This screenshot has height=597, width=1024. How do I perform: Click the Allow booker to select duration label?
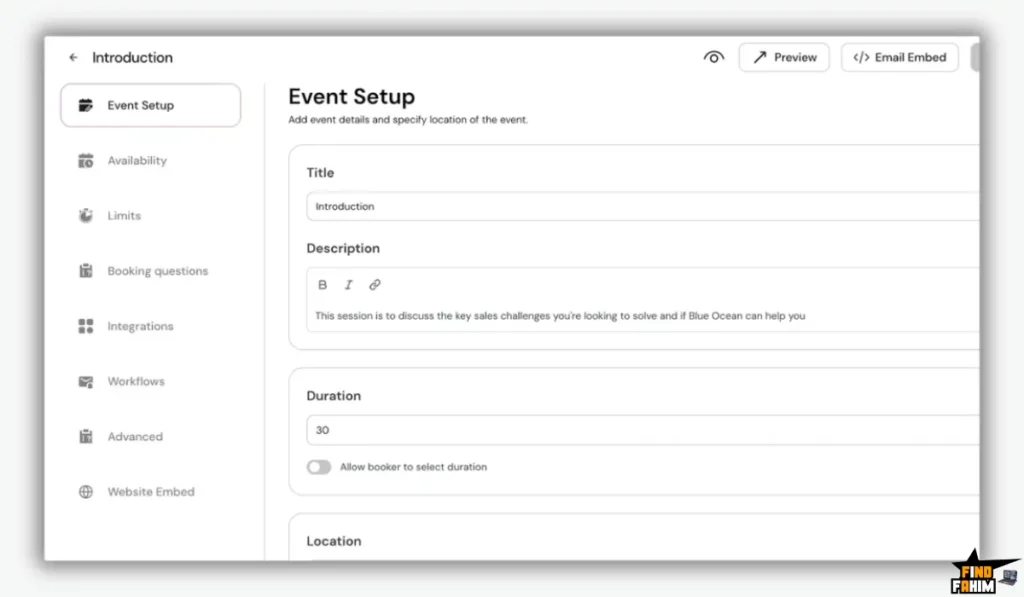pyautogui.click(x=413, y=467)
